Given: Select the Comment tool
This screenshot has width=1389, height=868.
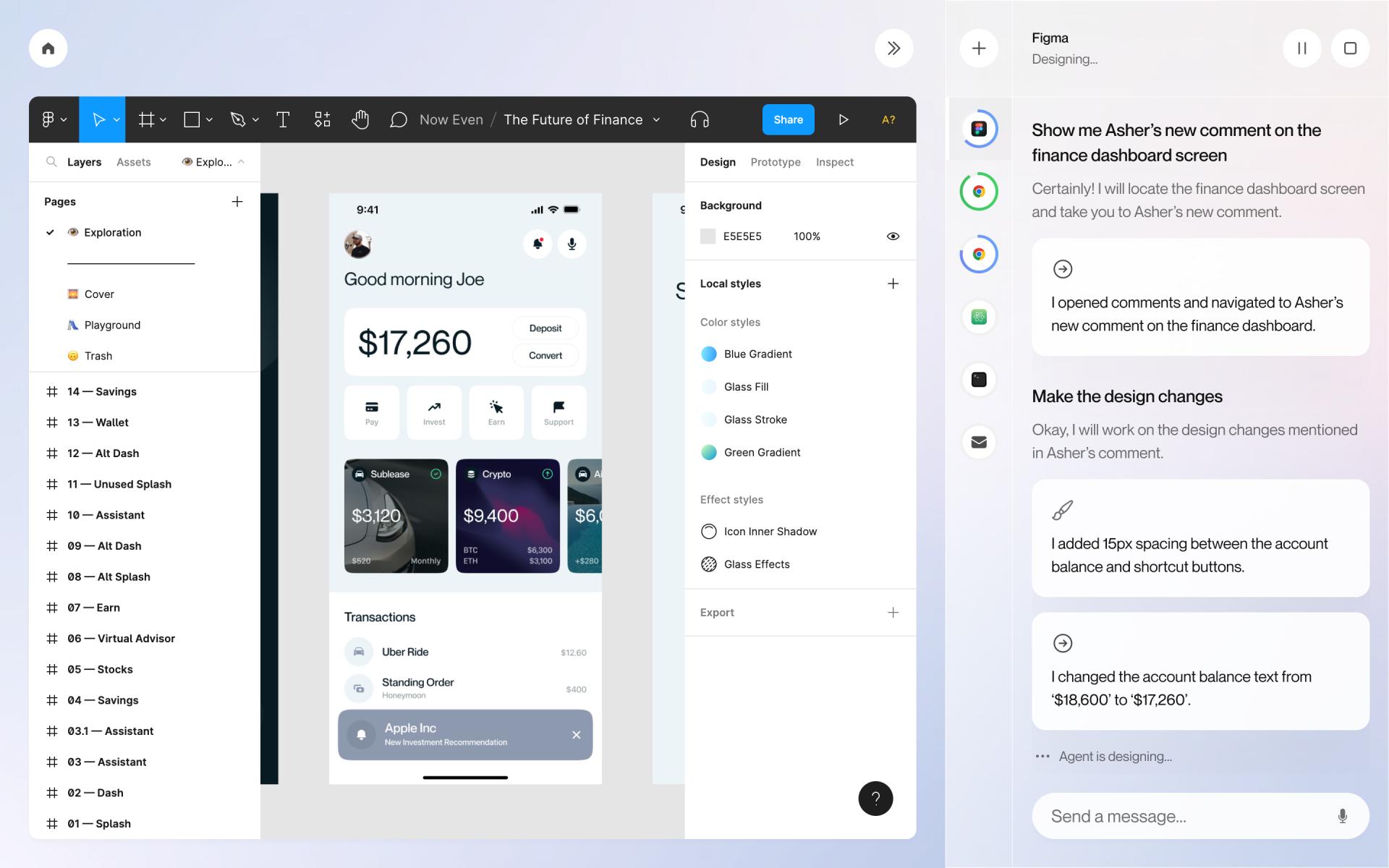Looking at the screenshot, I should [x=398, y=119].
